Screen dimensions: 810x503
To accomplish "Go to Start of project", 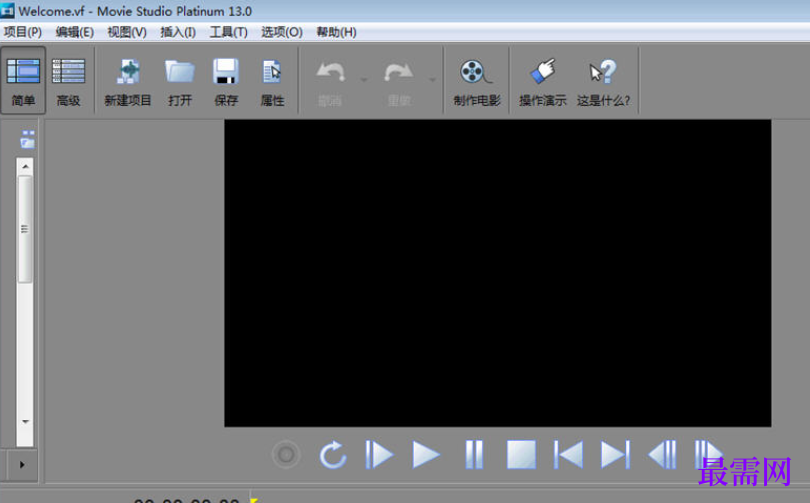I will tap(568, 455).
